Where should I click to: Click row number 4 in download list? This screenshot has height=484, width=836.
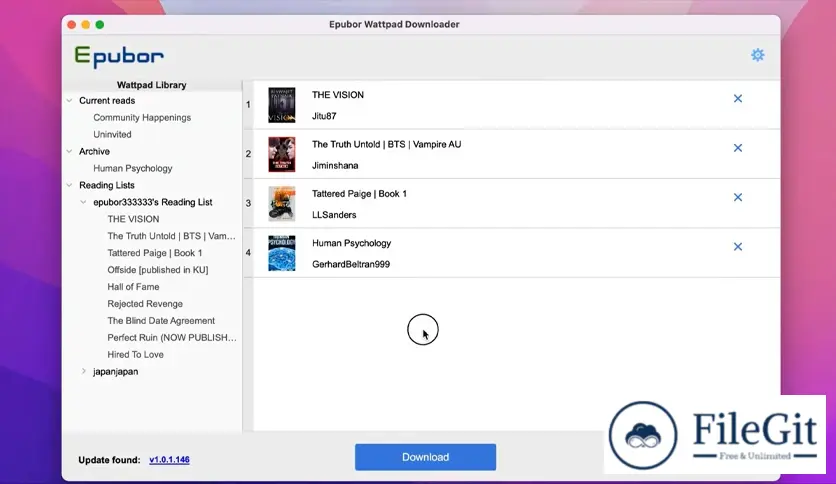point(248,253)
